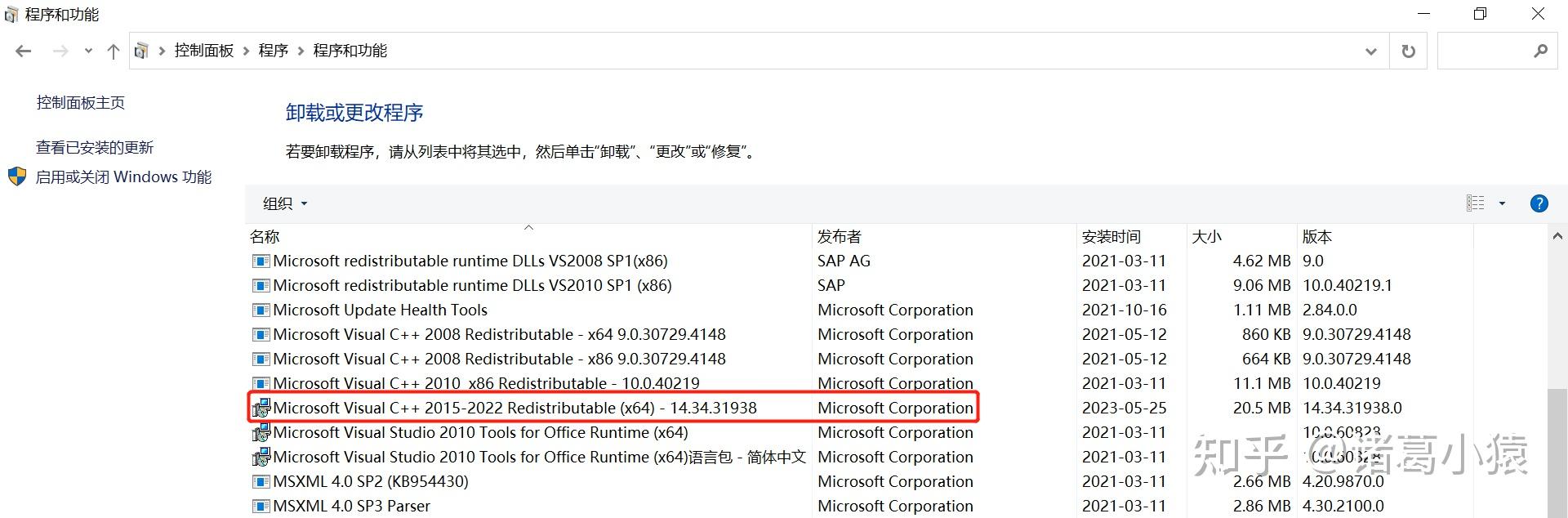Select MSXML 4.0 SP2 (KB954430) entry
Viewport: 1568px width, 518px height.
click(x=371, y=482)
